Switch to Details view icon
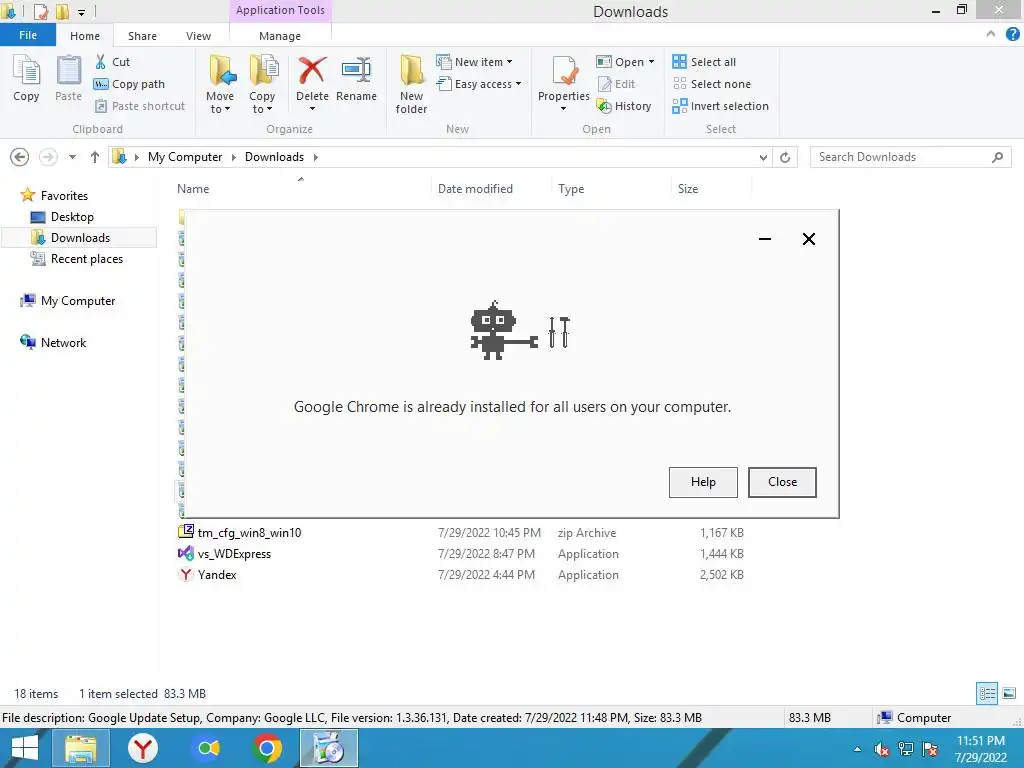Image resolution: width=1024 pixels, height=768 pixels. [x=987, y=694]
